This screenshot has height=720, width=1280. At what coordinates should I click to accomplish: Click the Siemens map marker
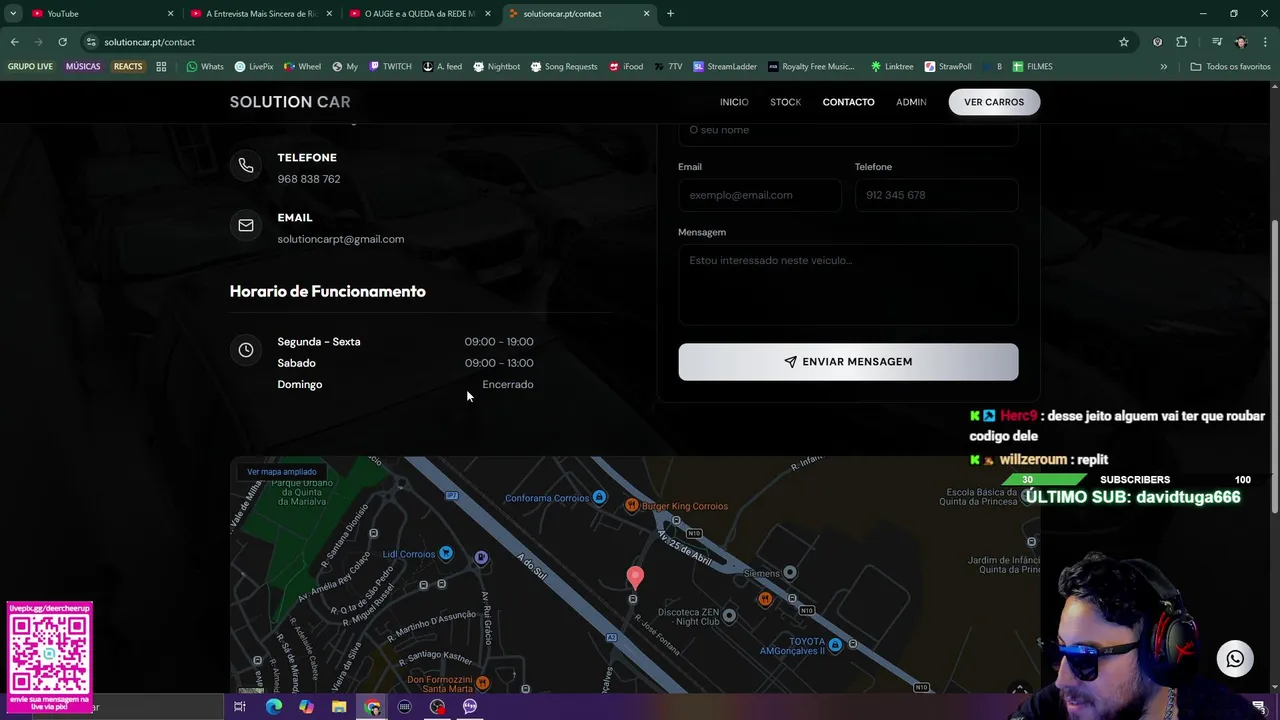coord(790,573)
